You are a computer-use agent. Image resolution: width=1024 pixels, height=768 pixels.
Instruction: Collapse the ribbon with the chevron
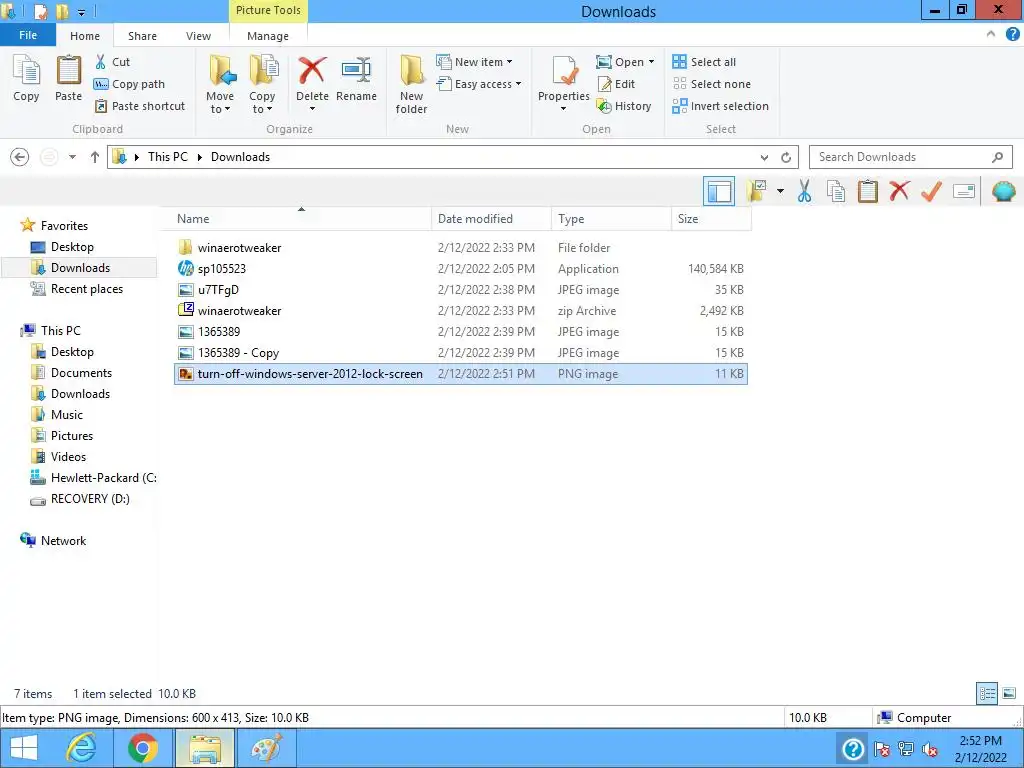point(991,34)
